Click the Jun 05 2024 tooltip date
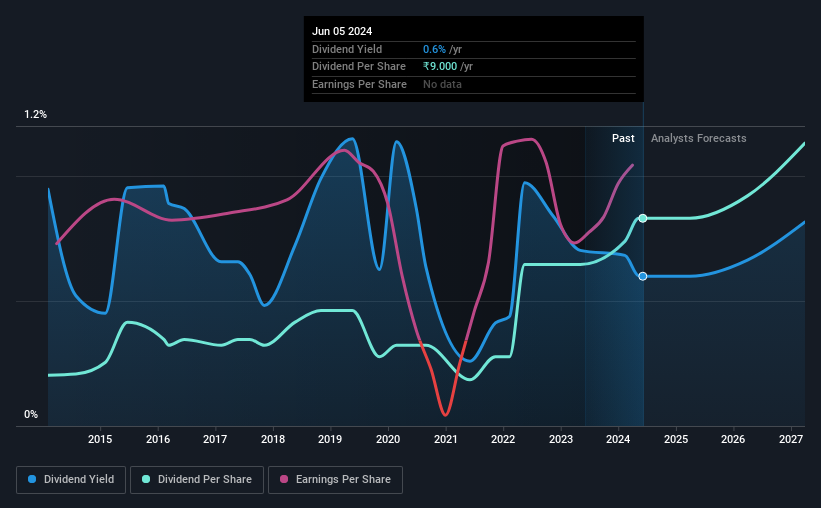Image resolution: width=821 pixels, height=508 pixels. tap(342, 31)
